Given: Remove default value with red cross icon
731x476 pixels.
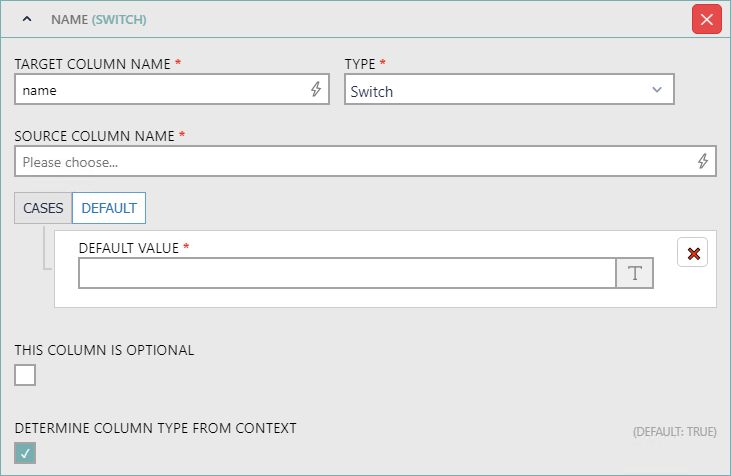Looking at the screenshot, I should 693,253.
